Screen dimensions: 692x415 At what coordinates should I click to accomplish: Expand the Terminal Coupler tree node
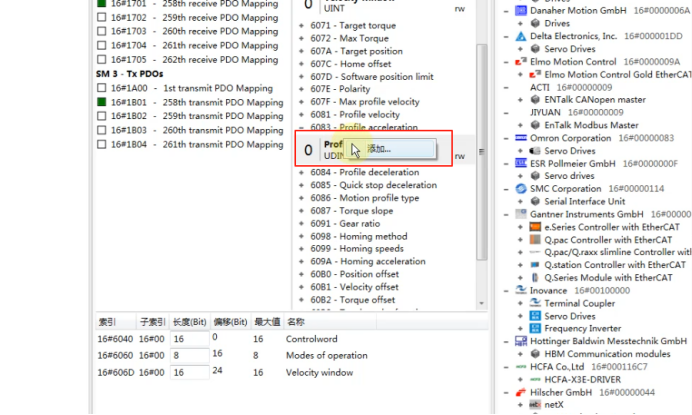520,303
